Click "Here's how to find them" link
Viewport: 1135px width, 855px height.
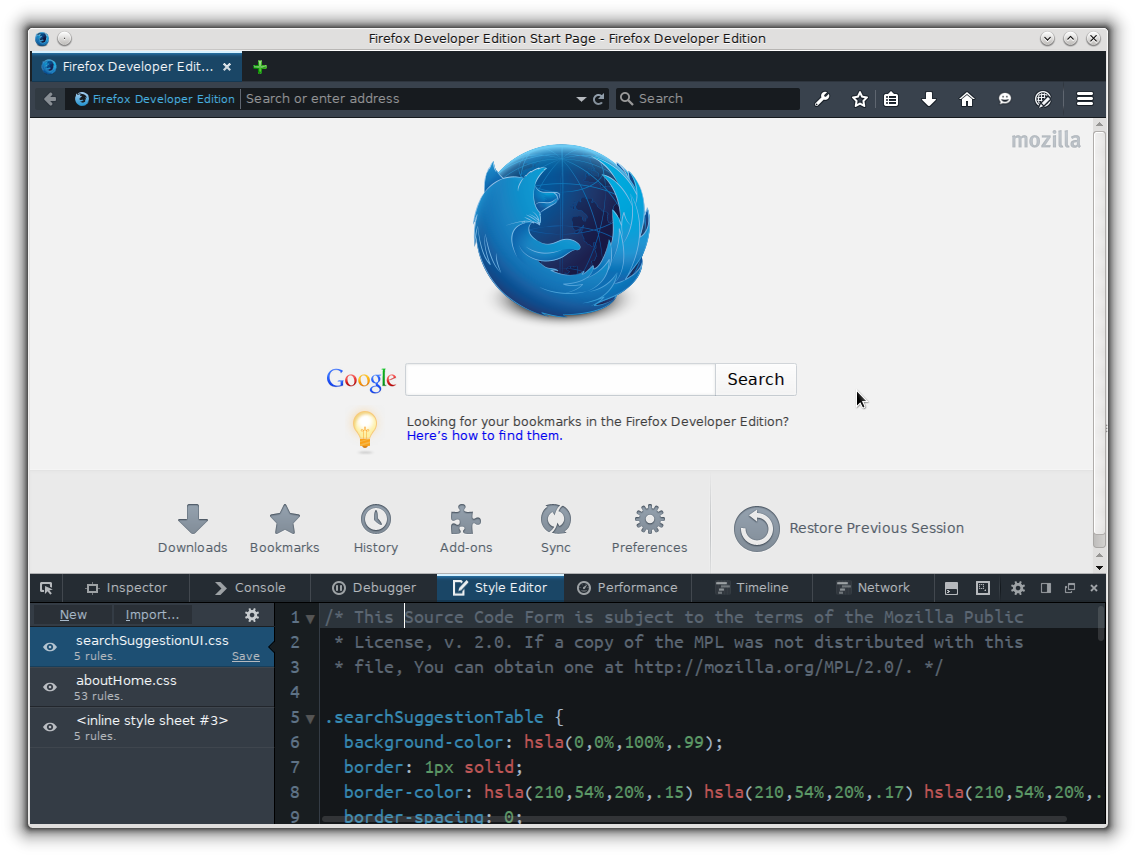point(484,436)
